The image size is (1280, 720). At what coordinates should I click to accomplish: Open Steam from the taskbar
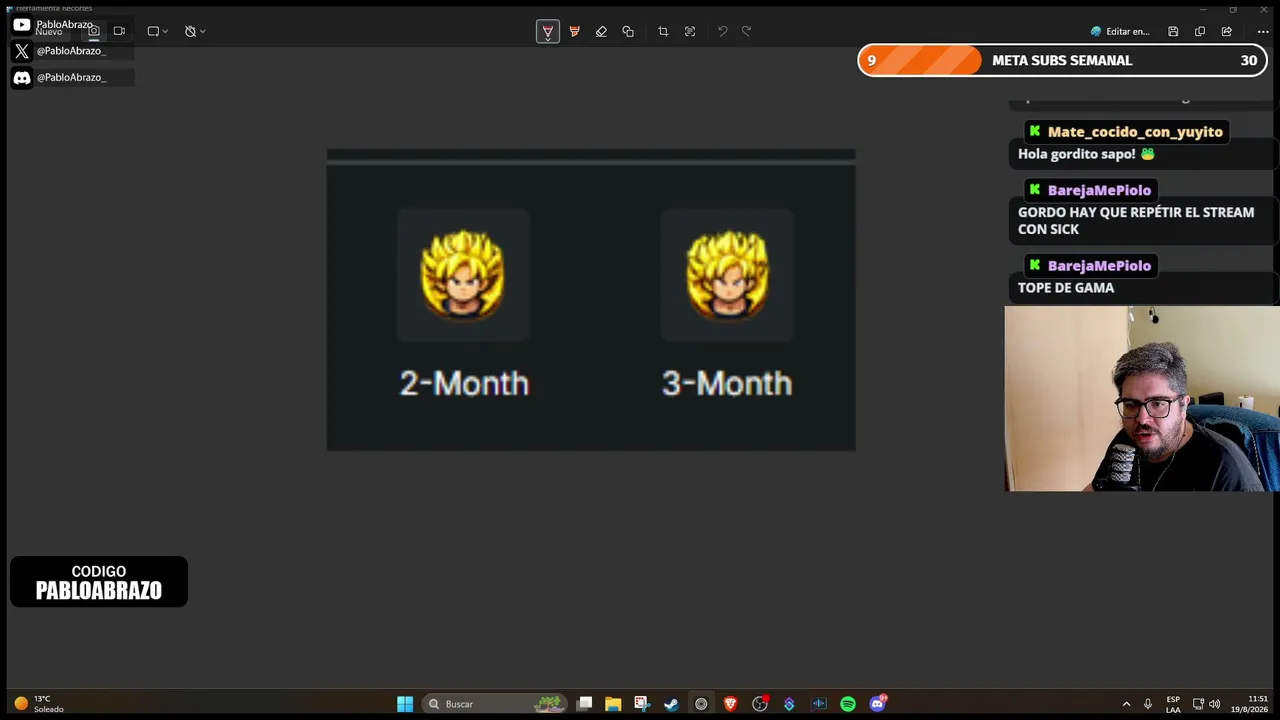click(x=671, y=704)
